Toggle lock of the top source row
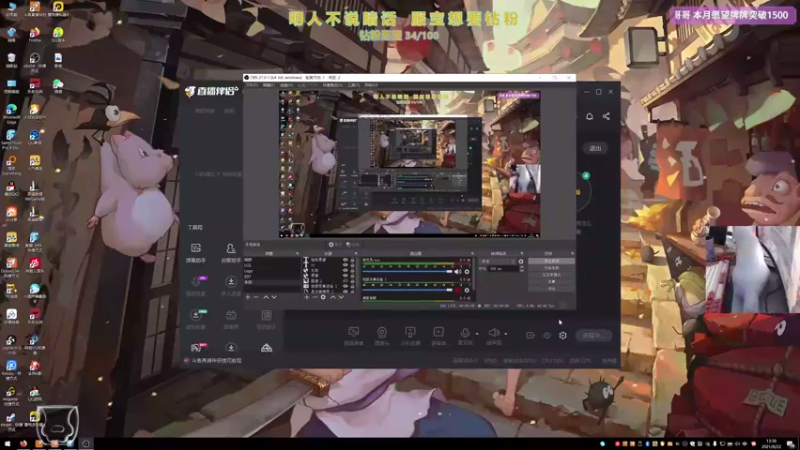 click(352, 260)
